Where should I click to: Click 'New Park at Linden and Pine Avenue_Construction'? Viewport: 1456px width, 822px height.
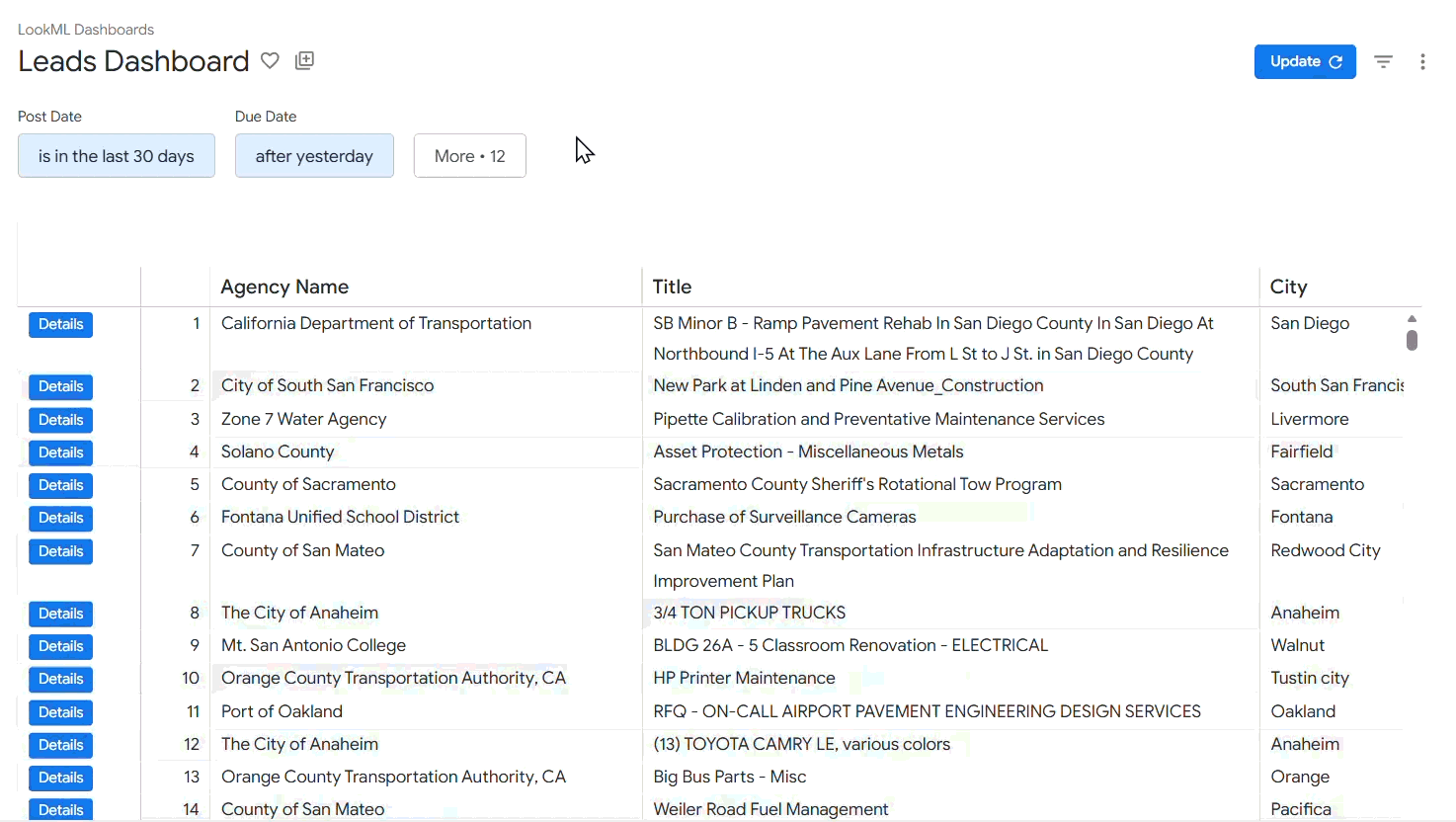click(849, 385)
